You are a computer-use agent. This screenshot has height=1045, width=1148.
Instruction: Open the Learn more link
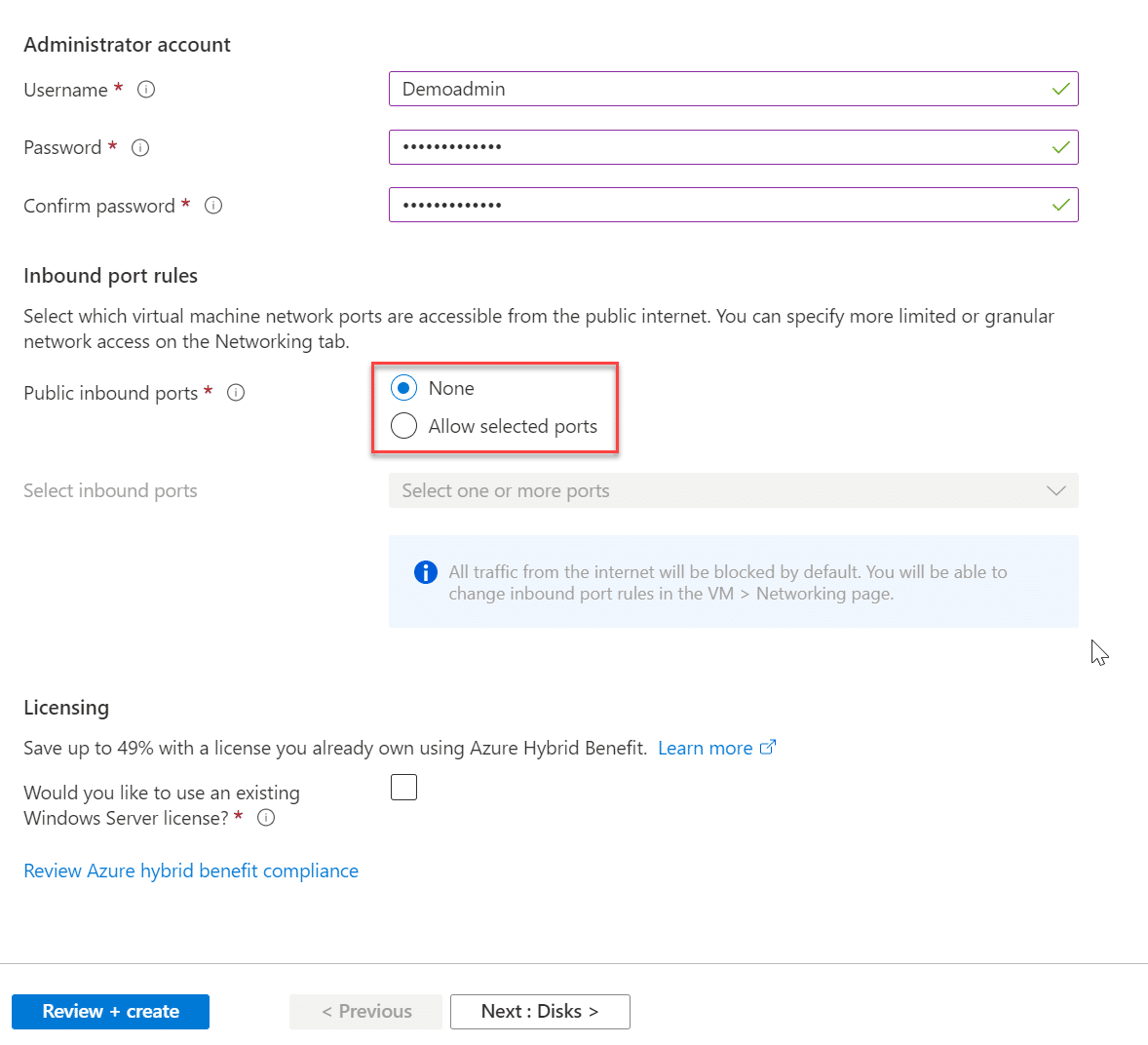705,748
